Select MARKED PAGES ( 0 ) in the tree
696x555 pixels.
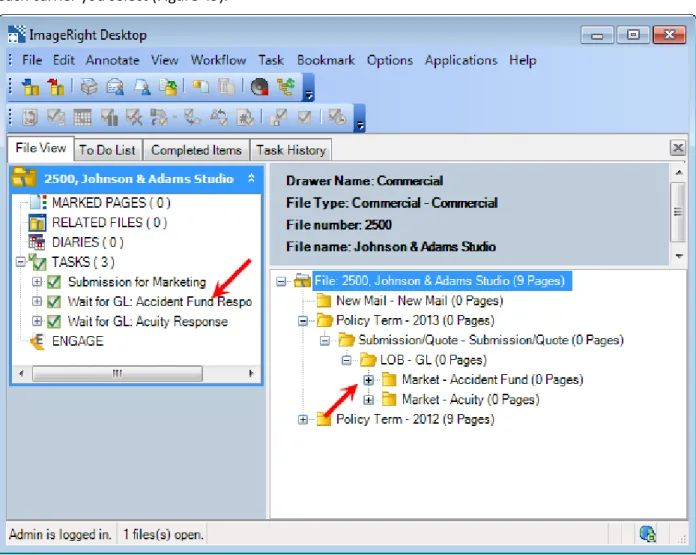[111, 202]
